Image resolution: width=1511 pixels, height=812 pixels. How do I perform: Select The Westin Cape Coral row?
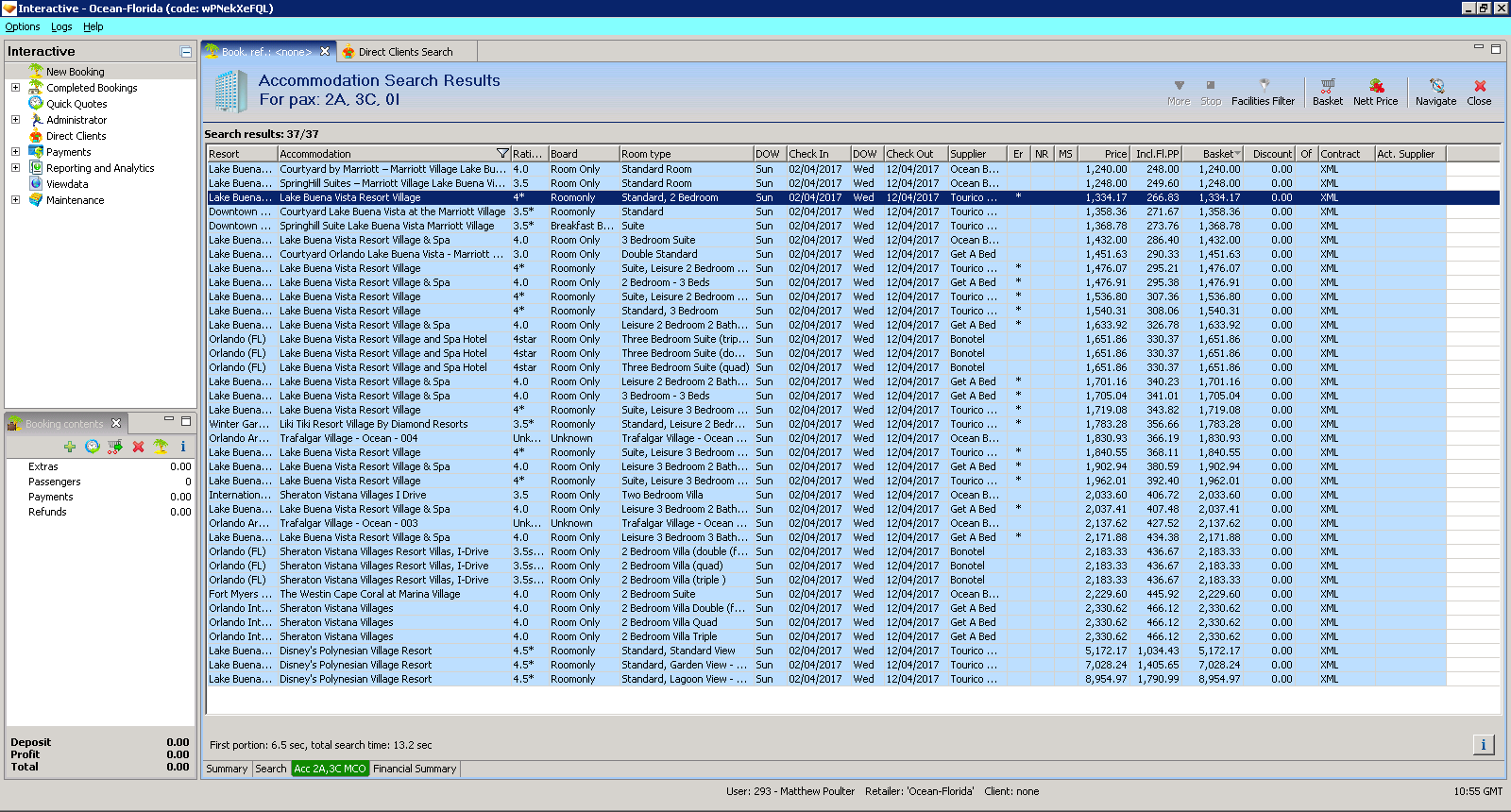click(826, 594)
